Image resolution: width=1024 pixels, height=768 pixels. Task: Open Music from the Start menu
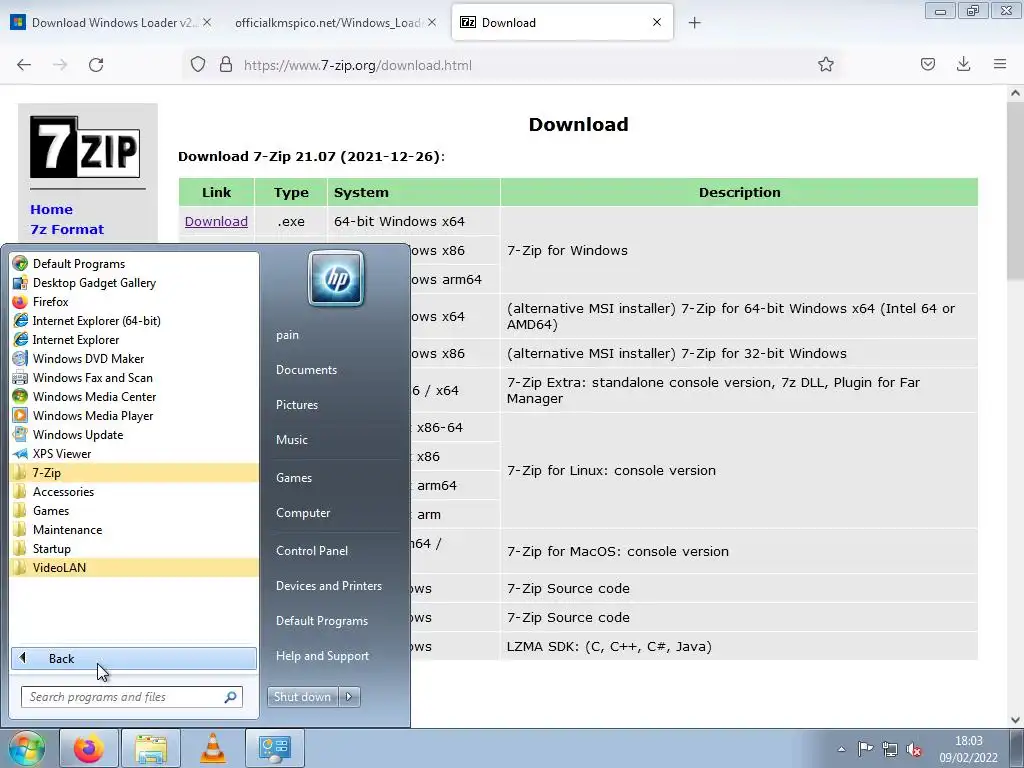pos(292,440)
